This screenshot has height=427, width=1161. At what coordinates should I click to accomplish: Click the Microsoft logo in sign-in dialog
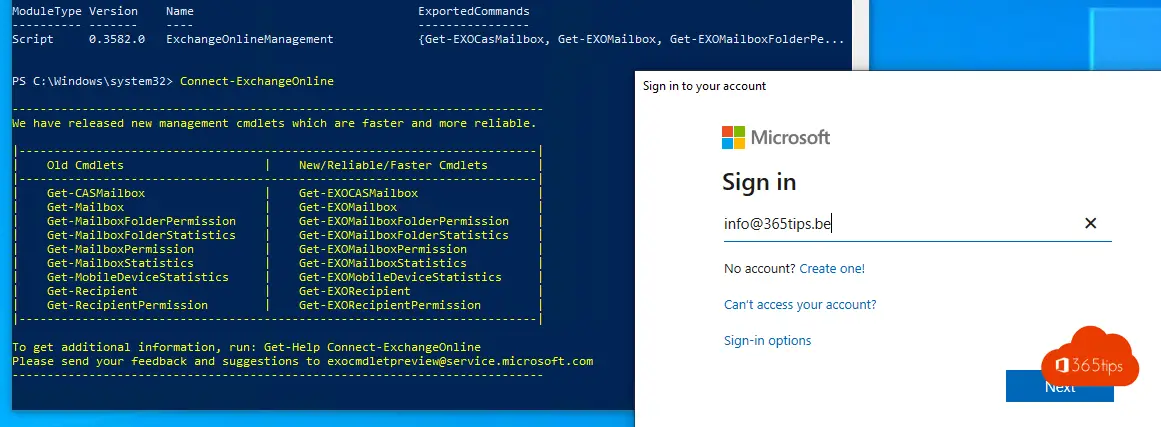click(775, 138)
